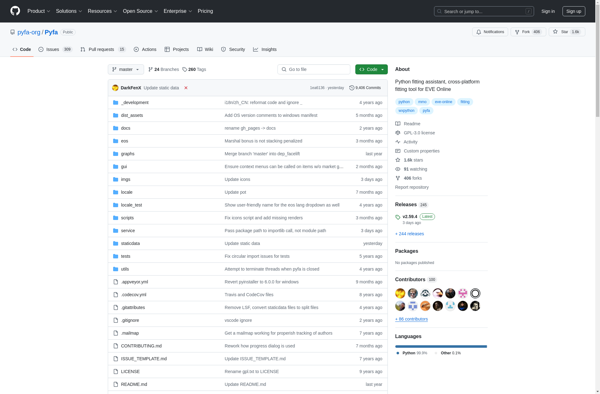Open the README.md file
600x394 pixels.
[x=134, y=384]
